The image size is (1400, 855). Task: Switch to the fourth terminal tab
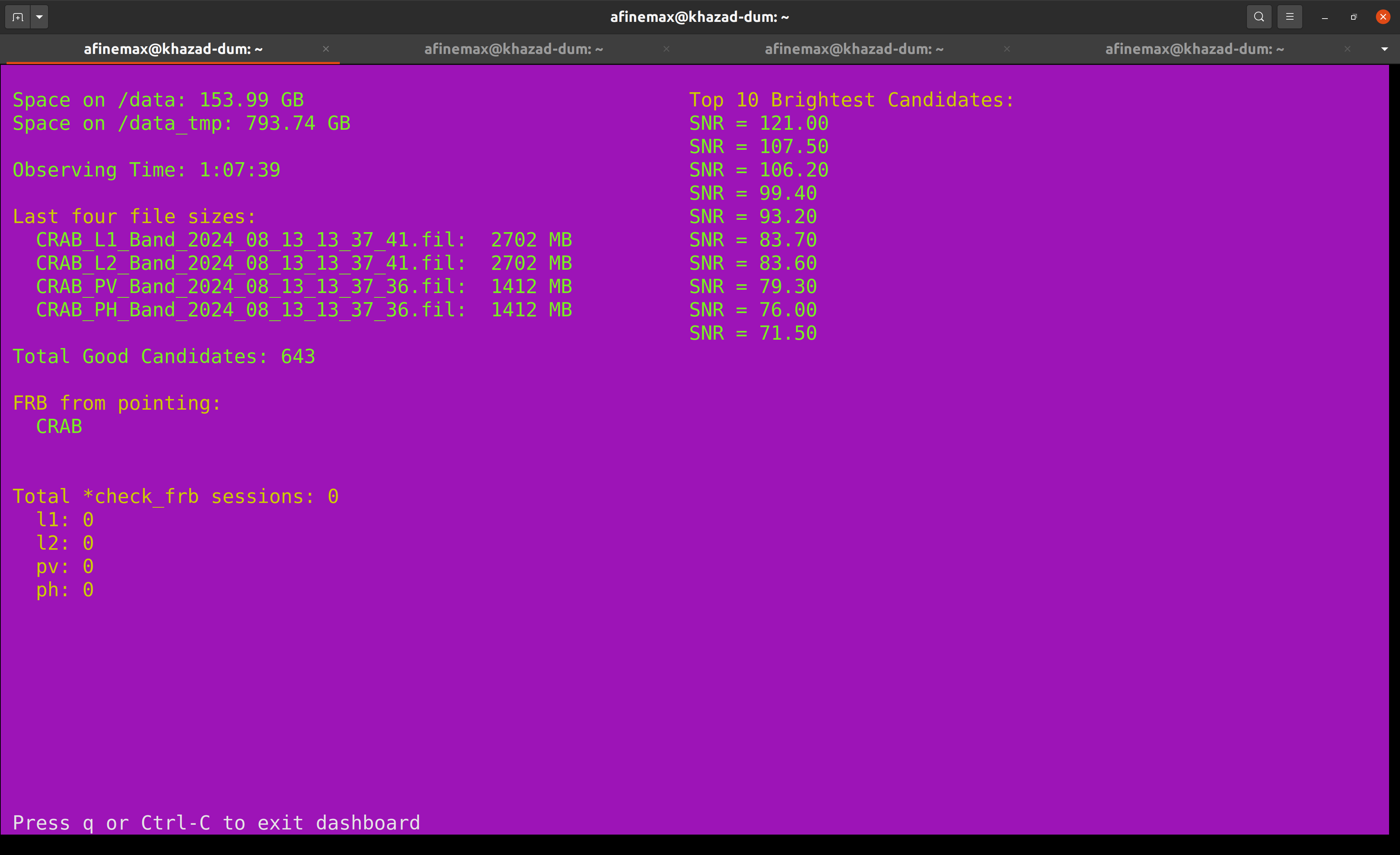1194,49
